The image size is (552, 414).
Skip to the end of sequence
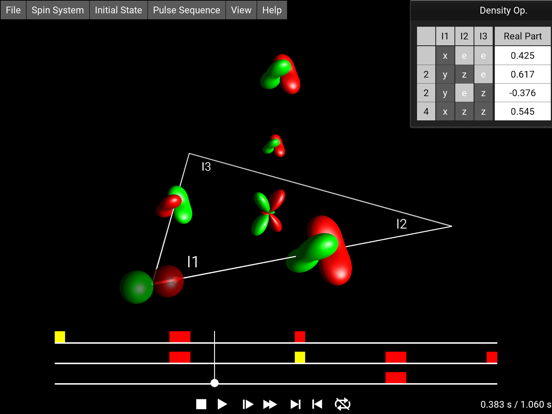click(x=295, y=404)
